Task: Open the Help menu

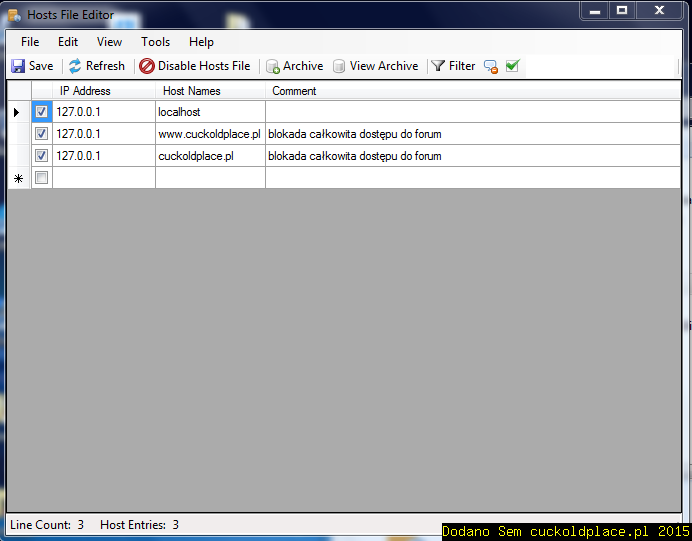Action: click(201, 42)
